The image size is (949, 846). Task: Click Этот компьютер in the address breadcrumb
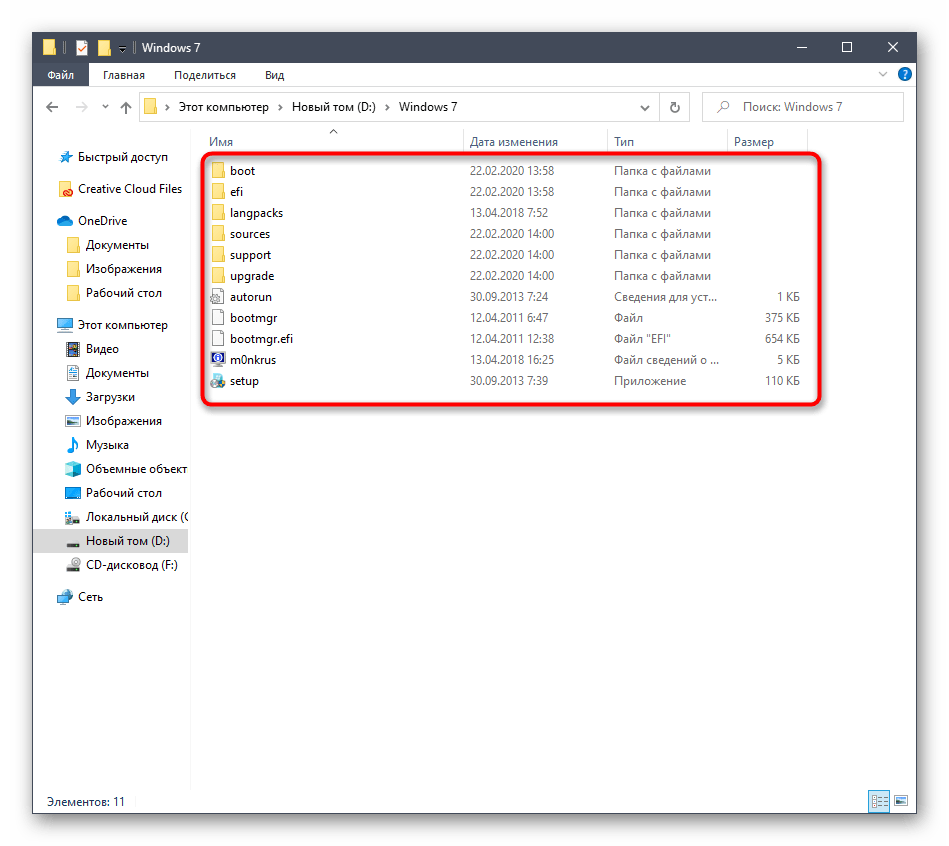pos(223,107)
